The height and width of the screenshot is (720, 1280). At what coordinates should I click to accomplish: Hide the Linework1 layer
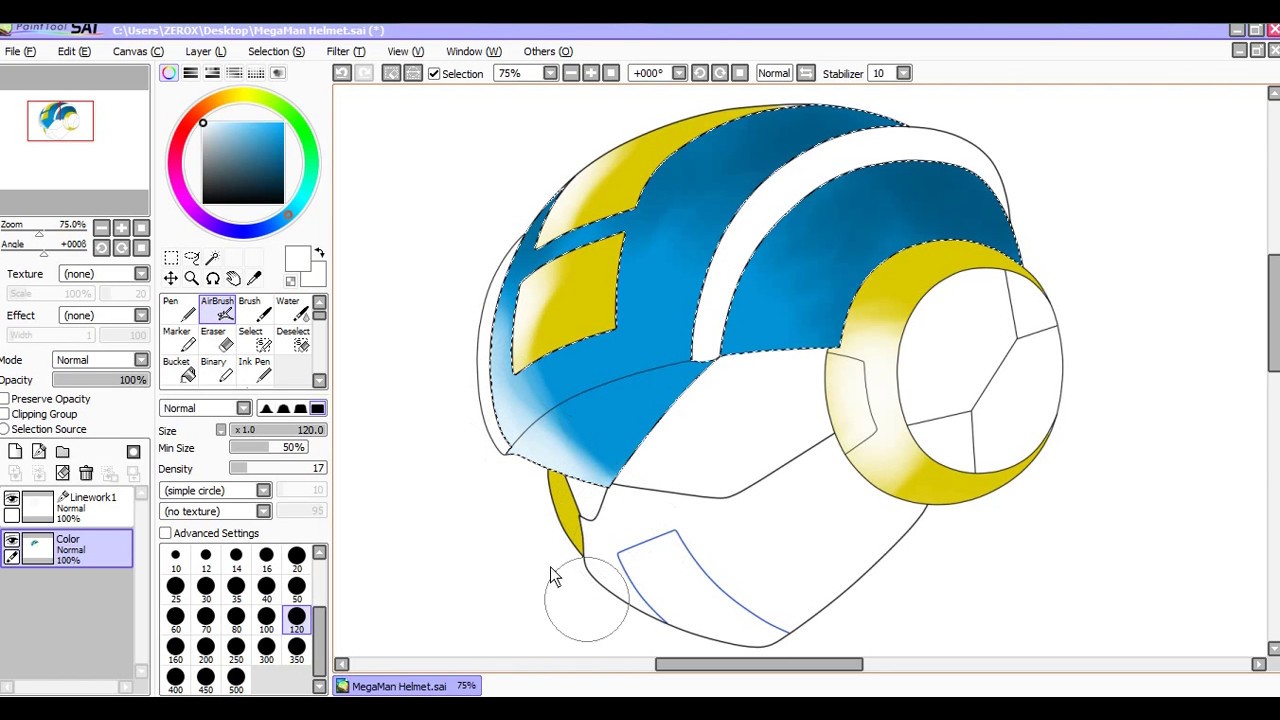(12, 498)
